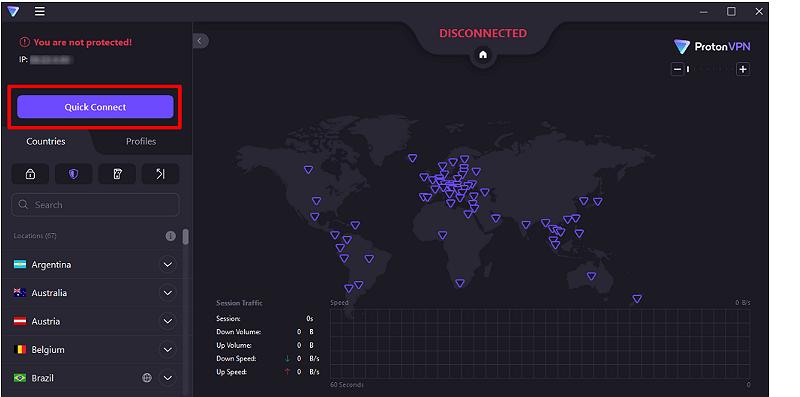Click the Canada server marker on map
This screenshot has width=800, height=397.
[308, 169]
